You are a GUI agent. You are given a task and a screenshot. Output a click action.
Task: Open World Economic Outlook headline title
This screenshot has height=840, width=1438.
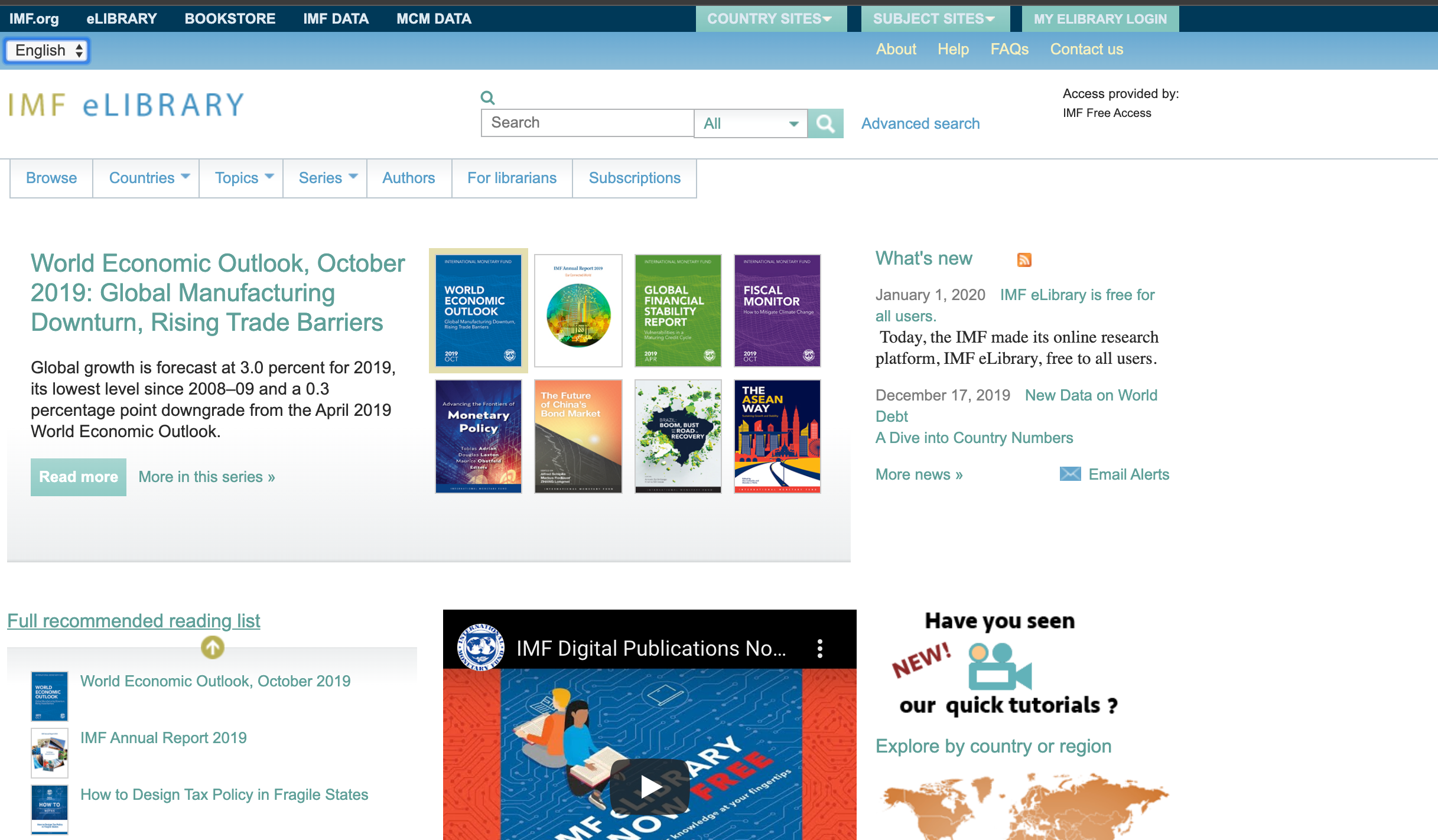click(218, 293)
